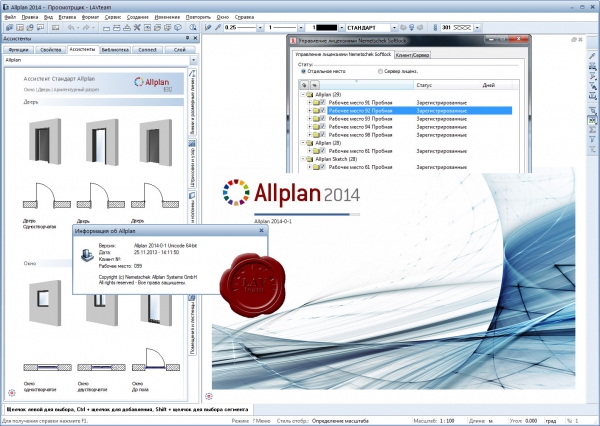600x426 pixels.
Task: Expand the Рабочее место 93 node
Action: point(309,119)
